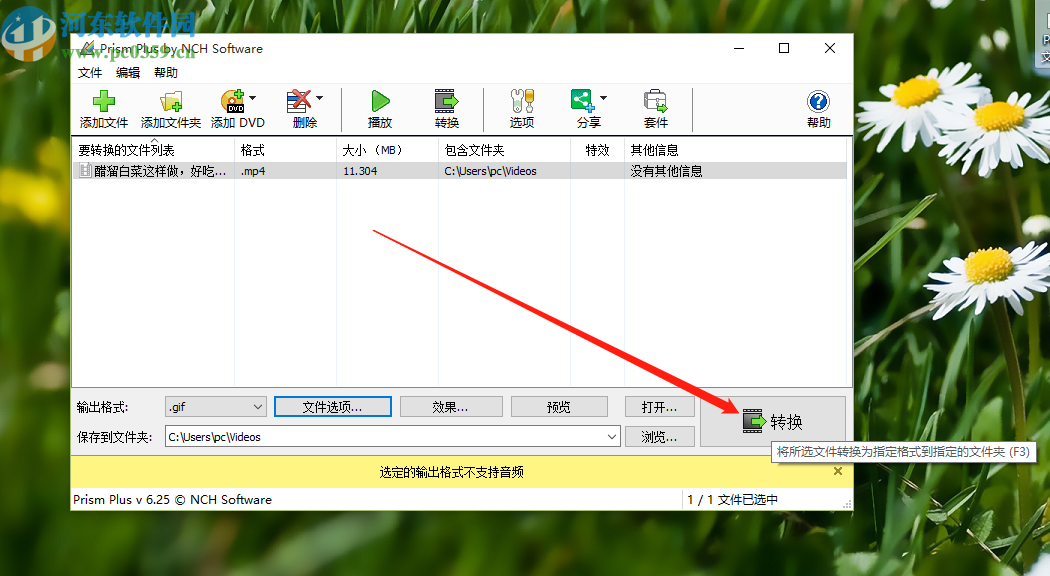Click the 特效 column header
1050x576 pixels.
597,150
